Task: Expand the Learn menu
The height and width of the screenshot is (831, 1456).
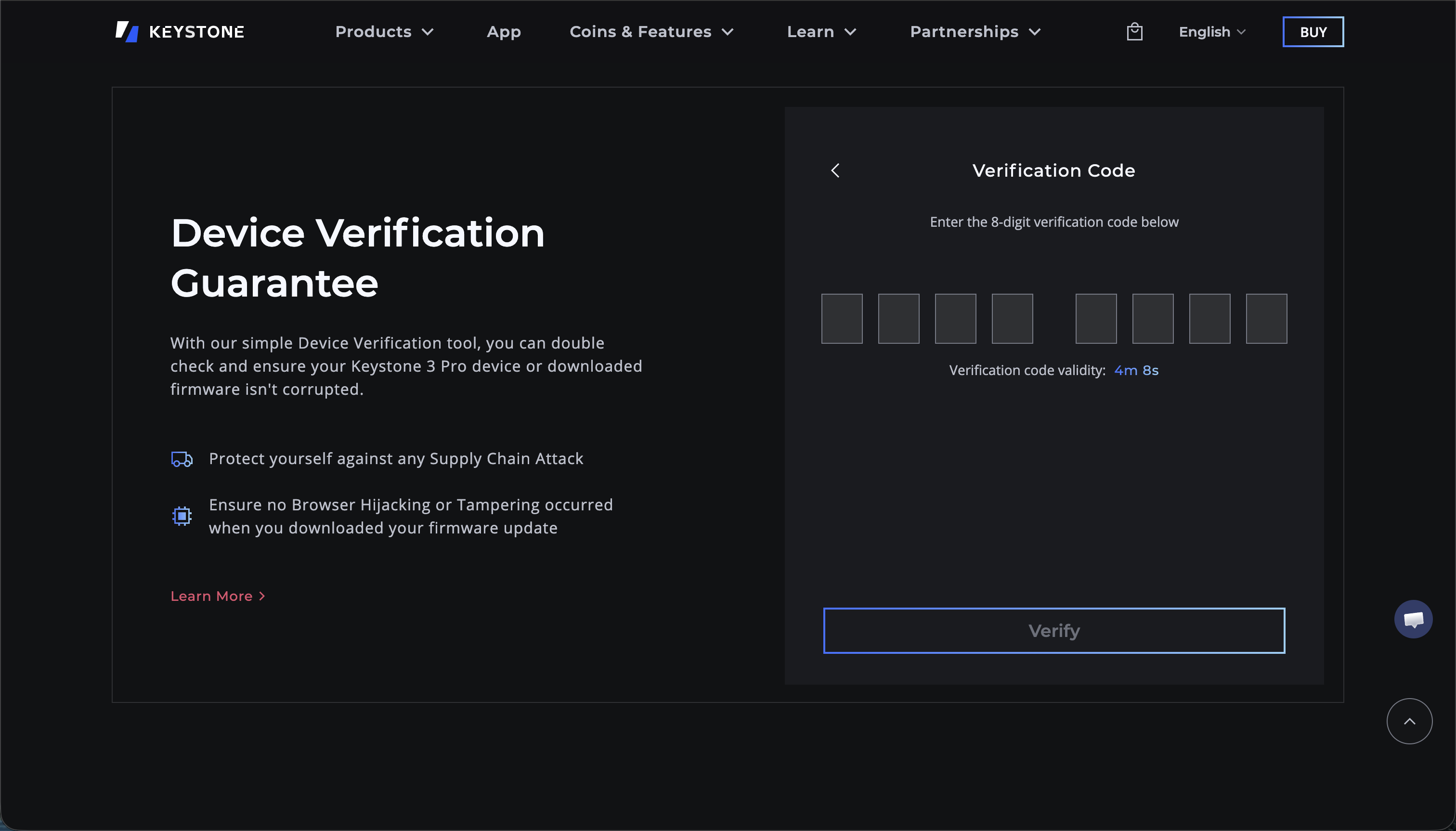Action: pos(821,31)
